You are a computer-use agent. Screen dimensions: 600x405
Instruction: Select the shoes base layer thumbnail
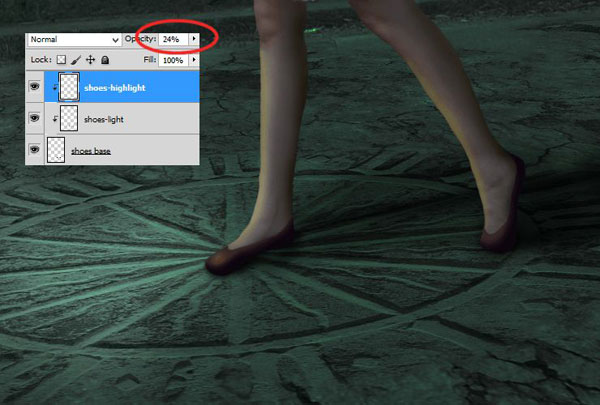coord(56,150)
